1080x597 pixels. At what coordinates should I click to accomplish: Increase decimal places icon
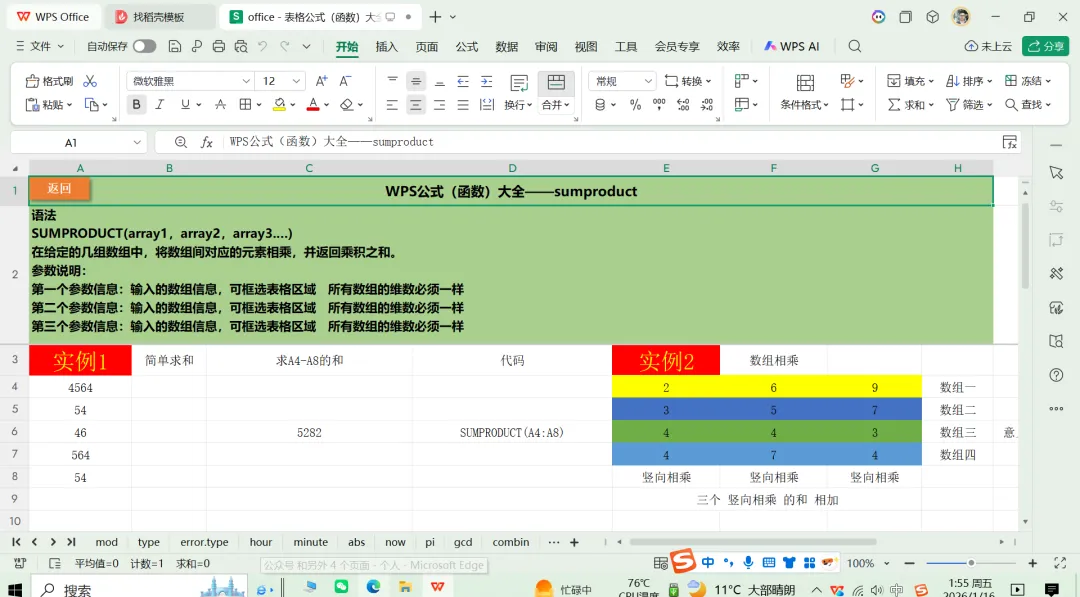point(683,105)
